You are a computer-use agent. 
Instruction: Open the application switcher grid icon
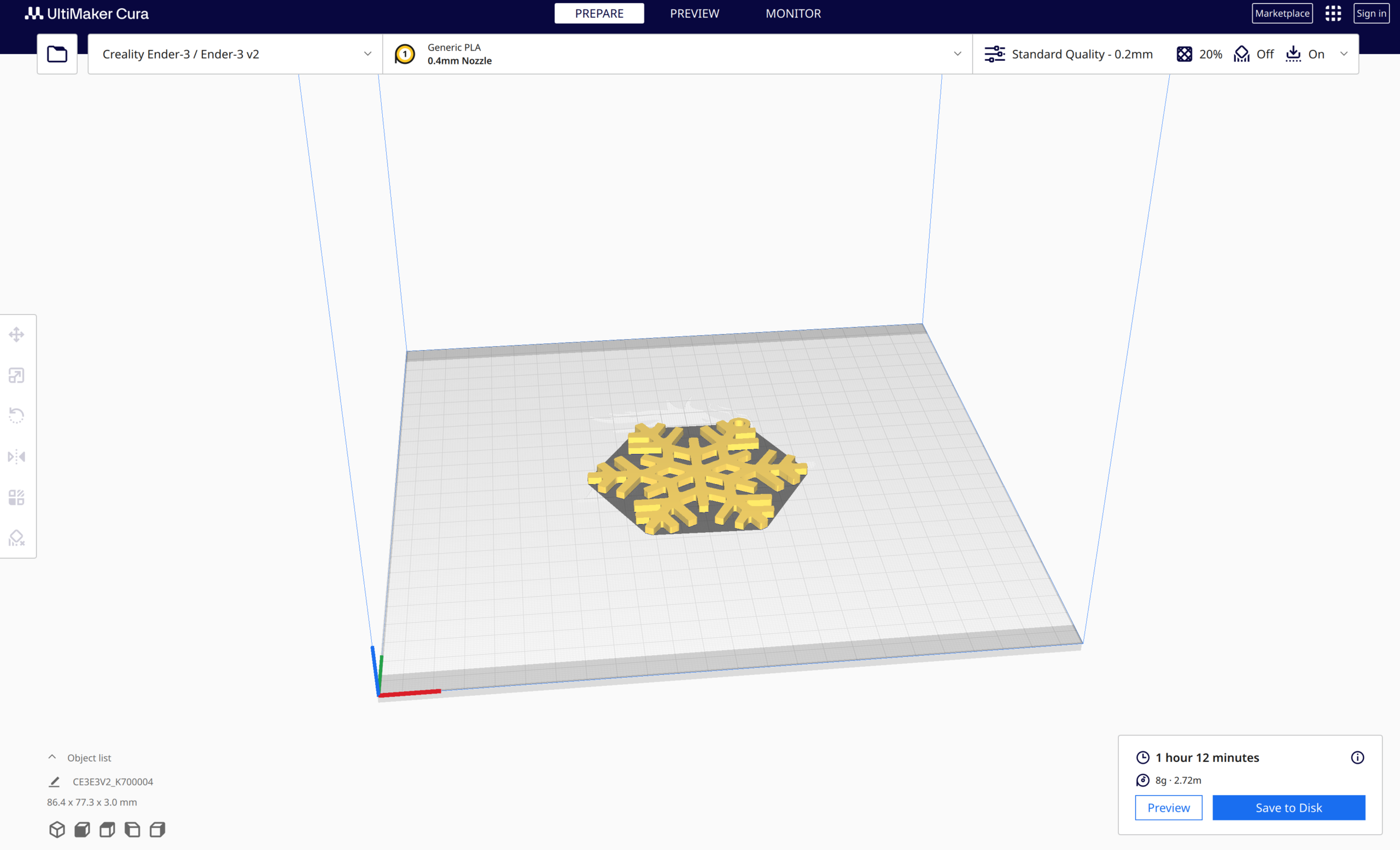click(1333, 14)
